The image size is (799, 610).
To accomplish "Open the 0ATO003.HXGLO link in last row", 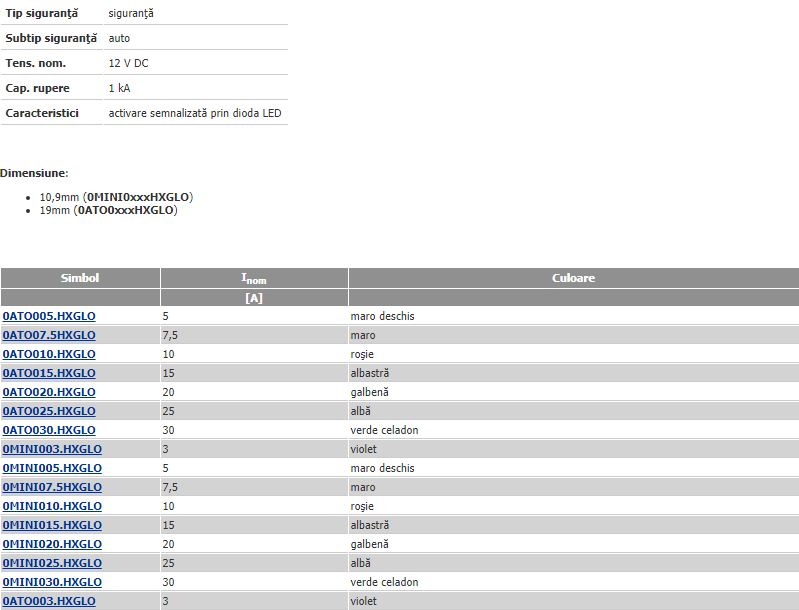I will [x=49, y=601].
